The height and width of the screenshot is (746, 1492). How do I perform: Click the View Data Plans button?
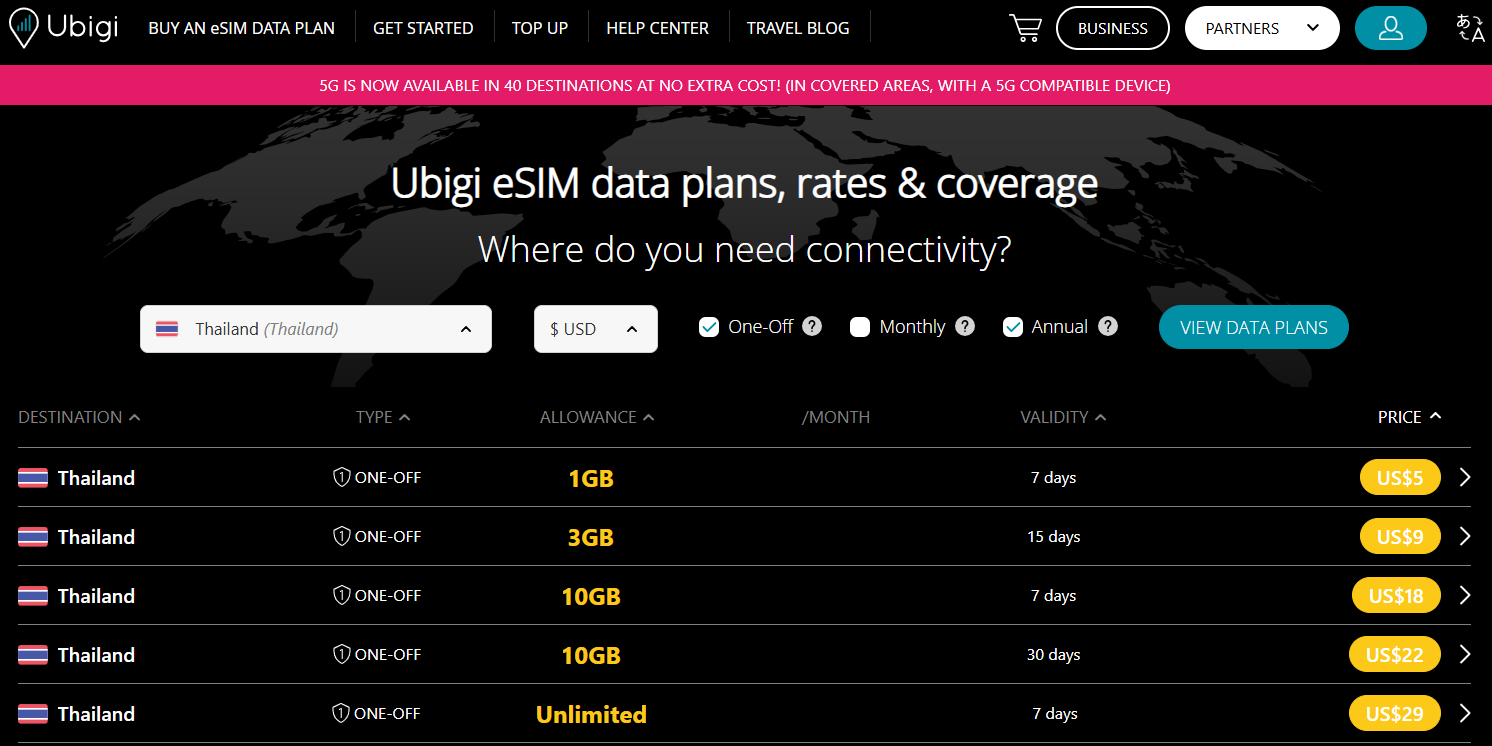pos(1254,327)
